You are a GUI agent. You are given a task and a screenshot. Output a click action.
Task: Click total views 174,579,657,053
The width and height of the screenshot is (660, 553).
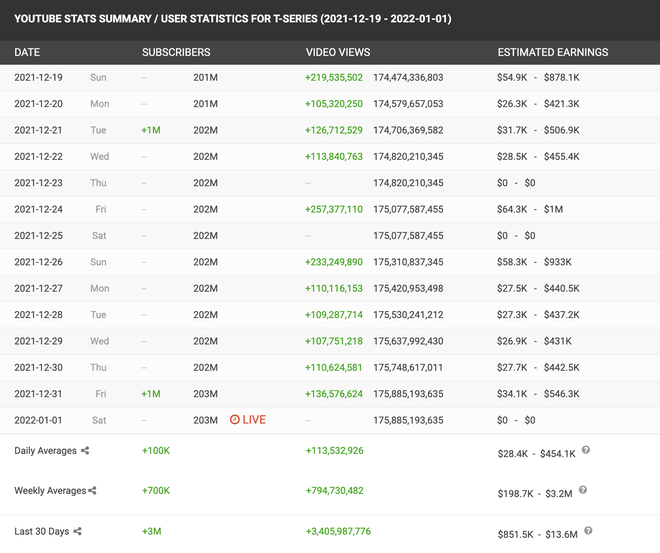pyautogui.click(x=408, y=104)
